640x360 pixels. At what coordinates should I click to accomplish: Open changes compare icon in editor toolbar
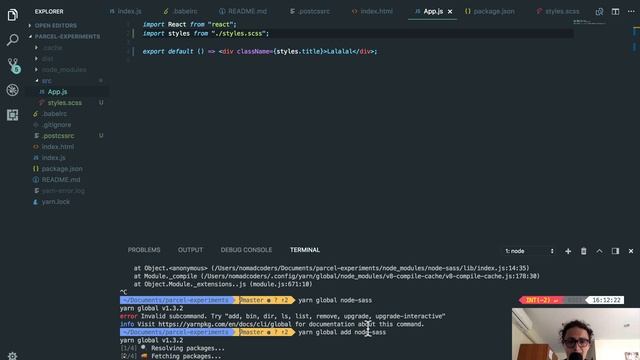(x=599, y=11)
